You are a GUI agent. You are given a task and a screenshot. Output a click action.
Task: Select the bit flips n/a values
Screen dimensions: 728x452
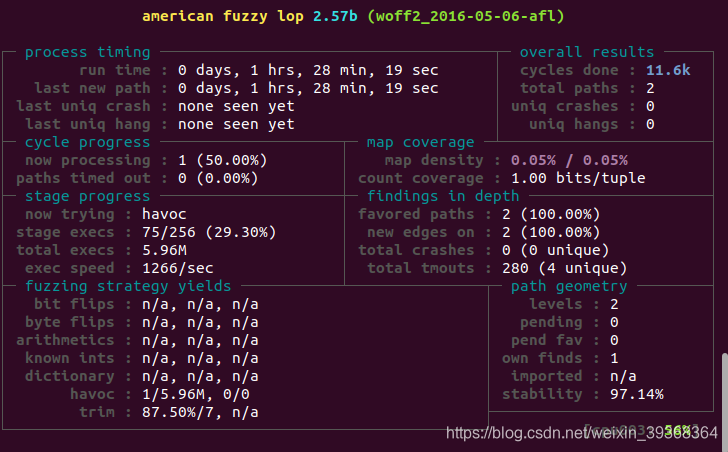[x=200, y=305]
